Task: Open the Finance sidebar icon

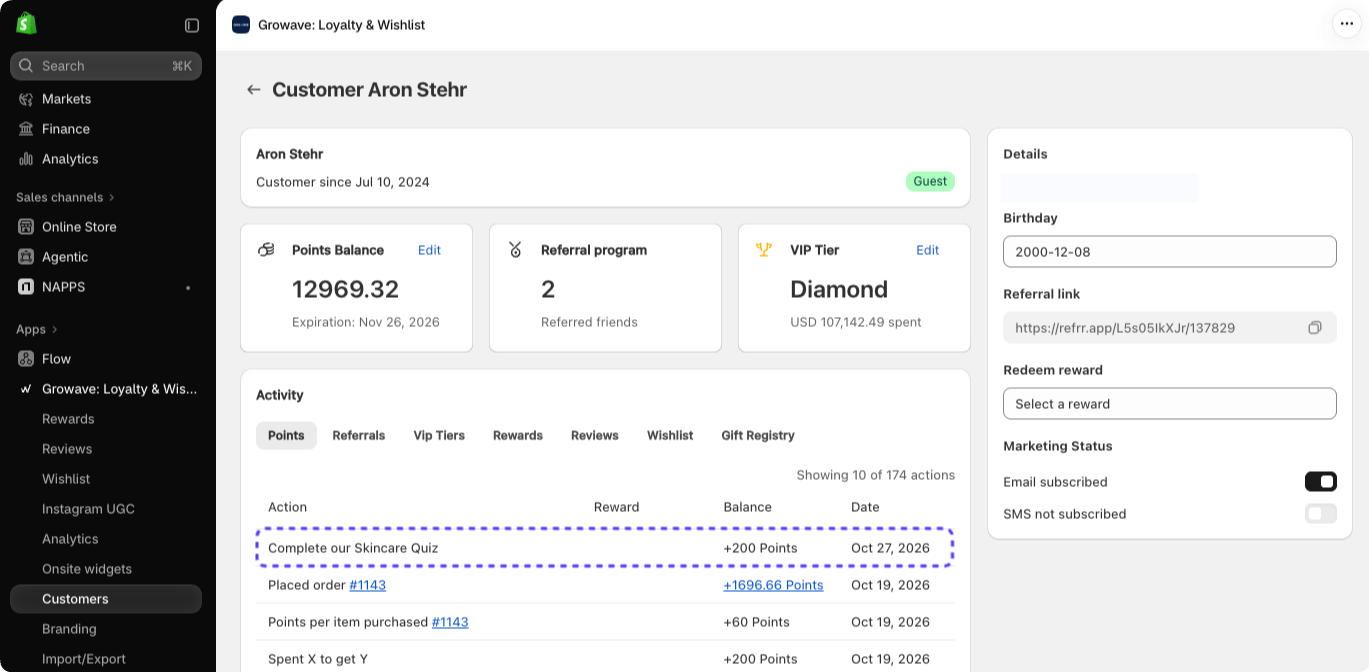Action: click(x=26, y=129)
